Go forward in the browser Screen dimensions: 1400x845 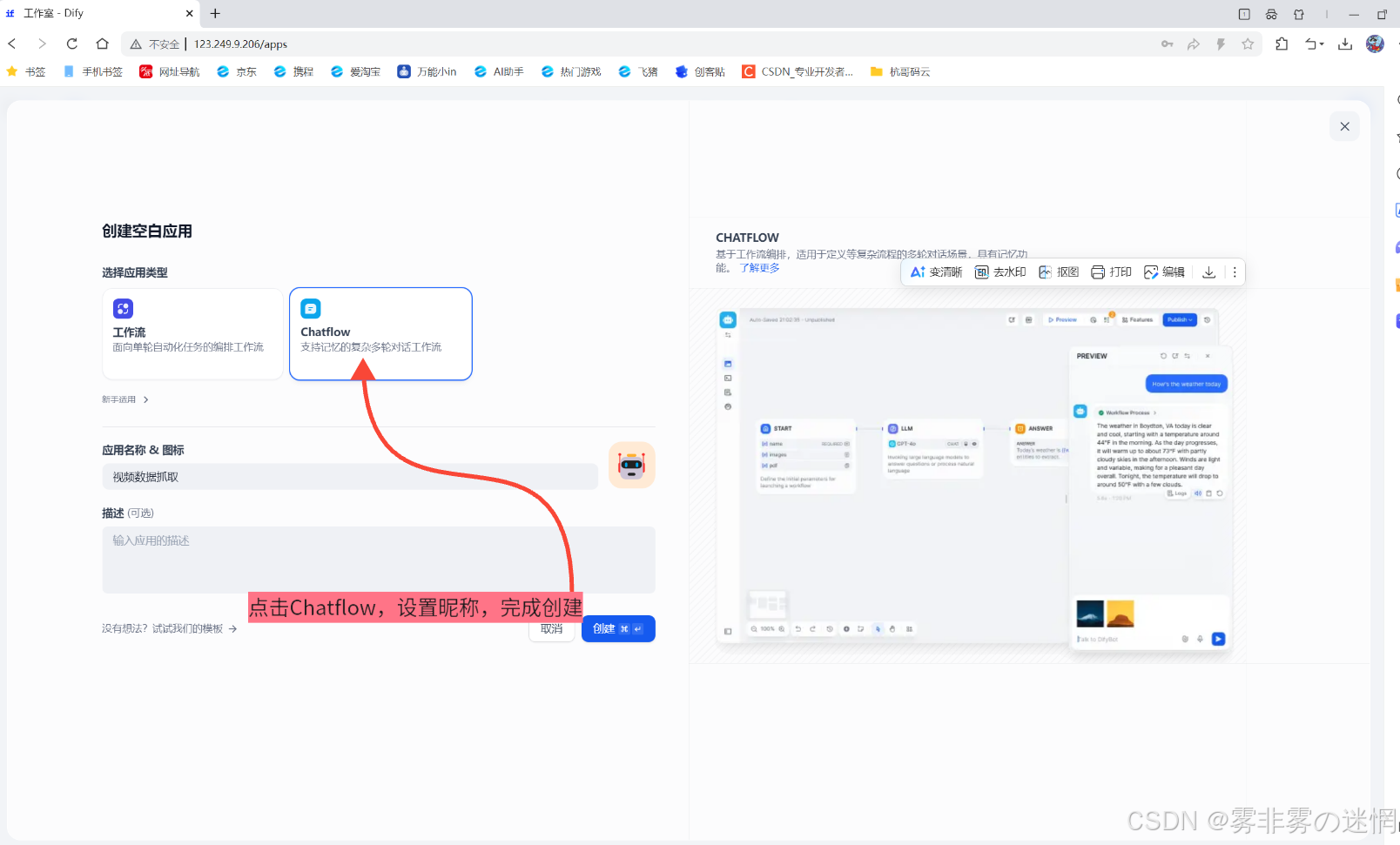[42, 44]
